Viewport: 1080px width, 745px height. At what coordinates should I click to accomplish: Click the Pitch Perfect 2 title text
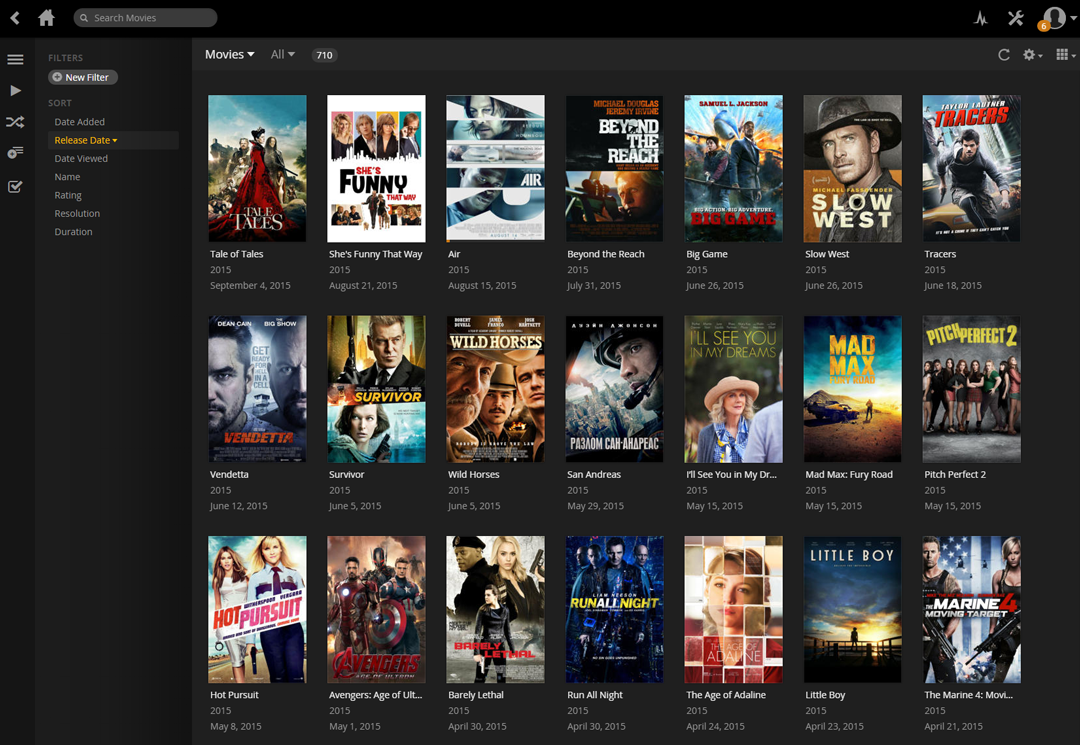[955, 474]
